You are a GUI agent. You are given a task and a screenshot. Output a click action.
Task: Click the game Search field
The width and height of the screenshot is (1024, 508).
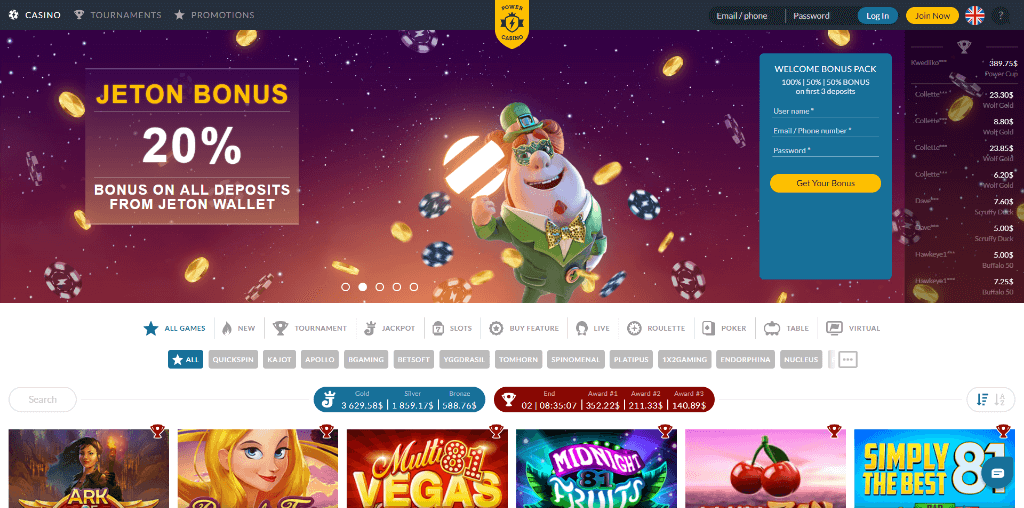(x=42, y=400)
